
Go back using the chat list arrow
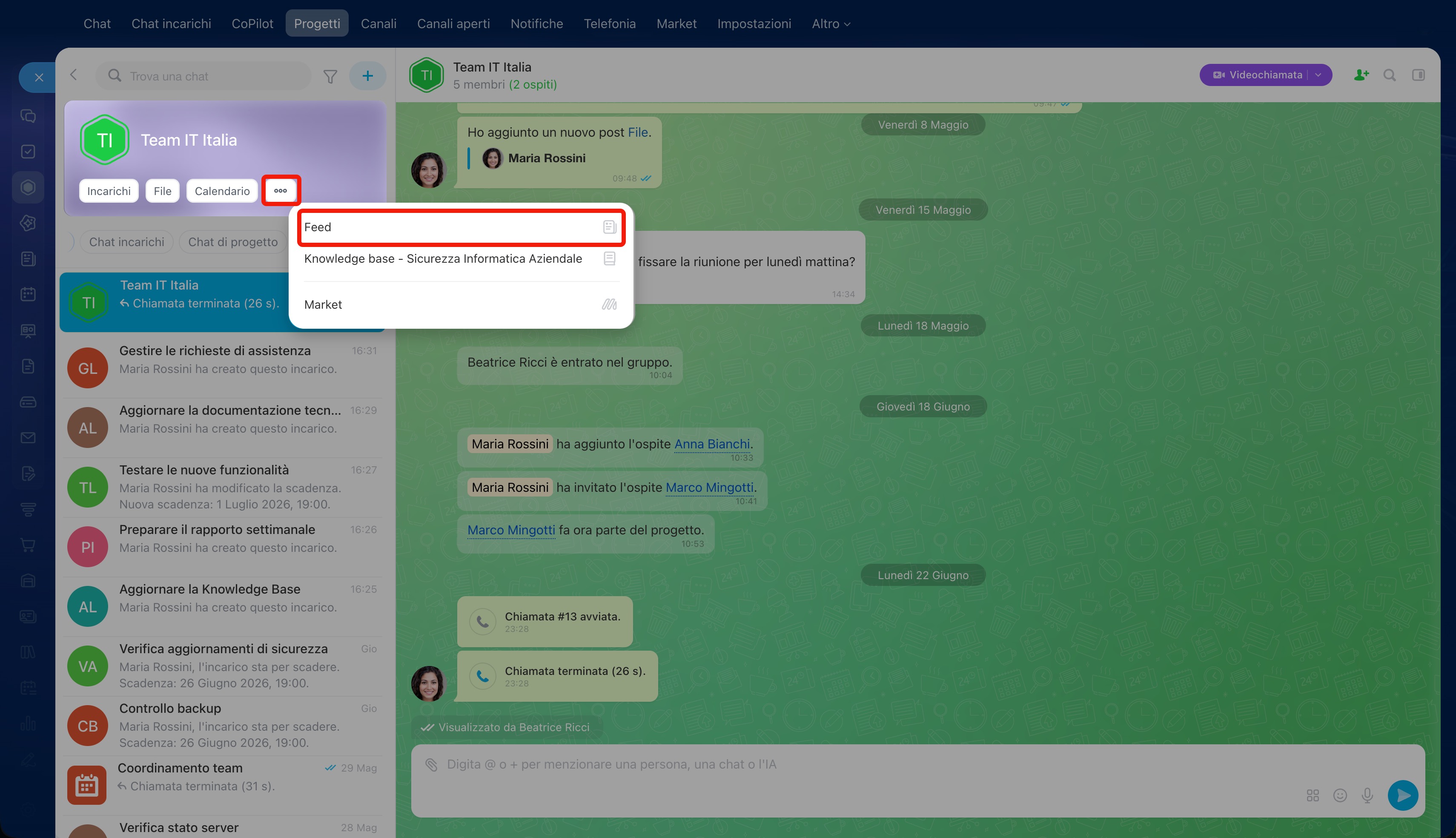tap(74, 75)
